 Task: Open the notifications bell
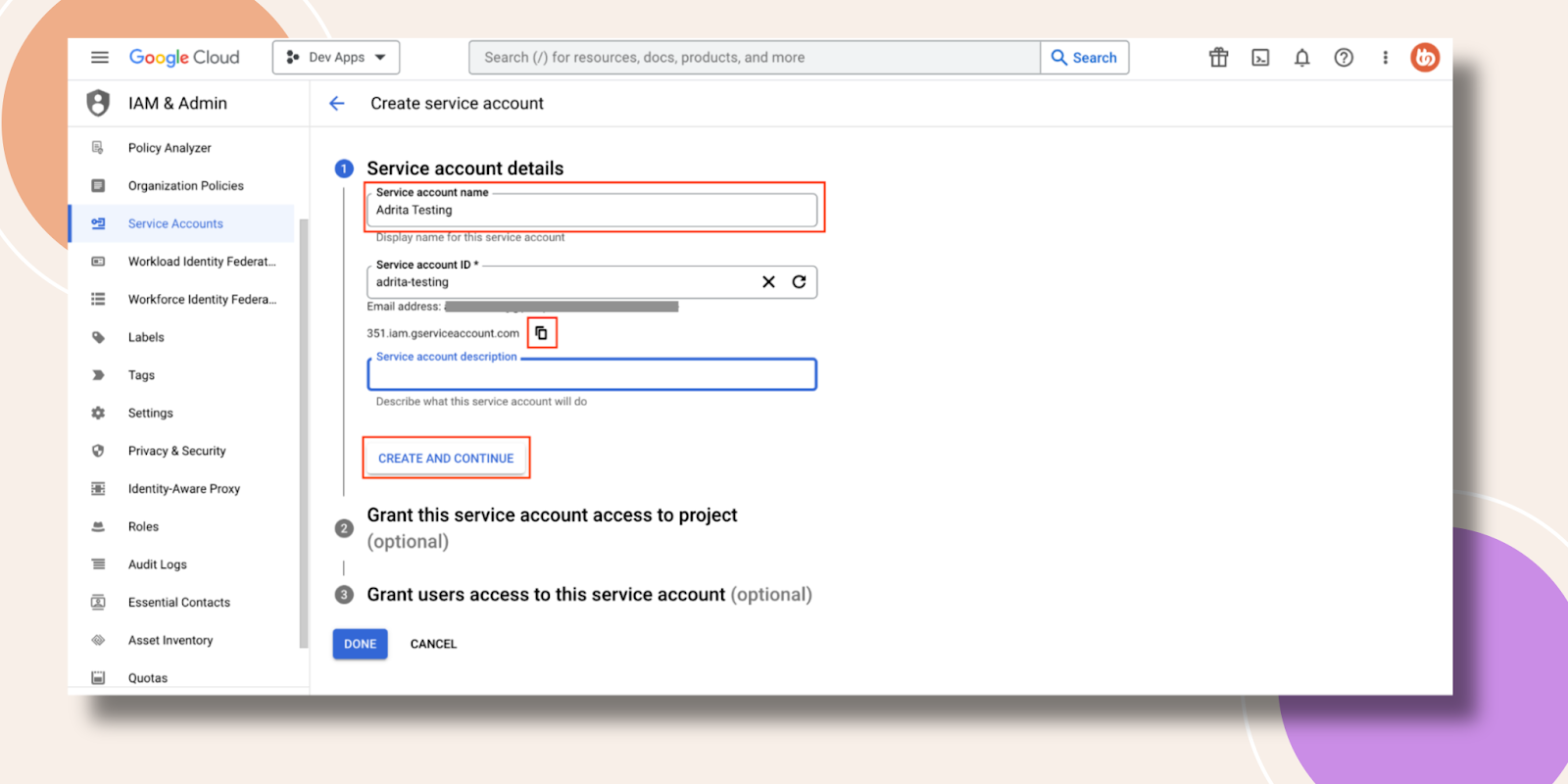coord(1301,58)
